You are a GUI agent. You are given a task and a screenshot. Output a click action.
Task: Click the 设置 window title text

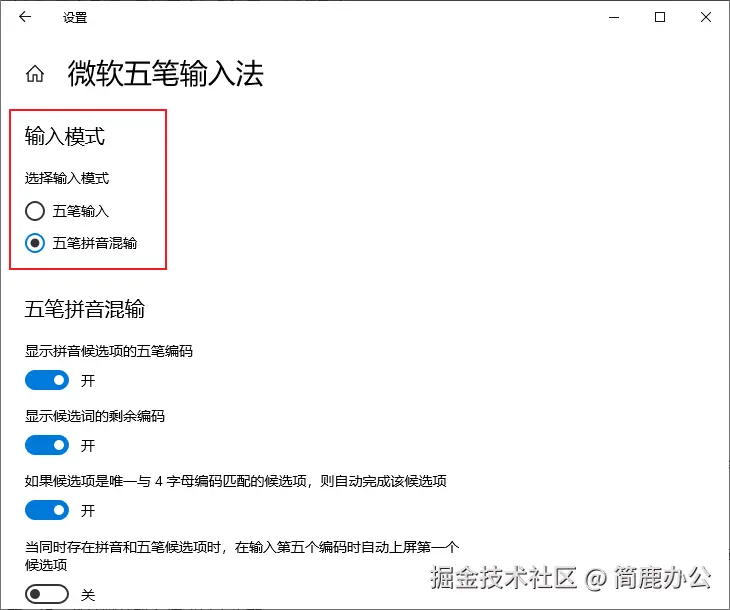tap(75, 18)
